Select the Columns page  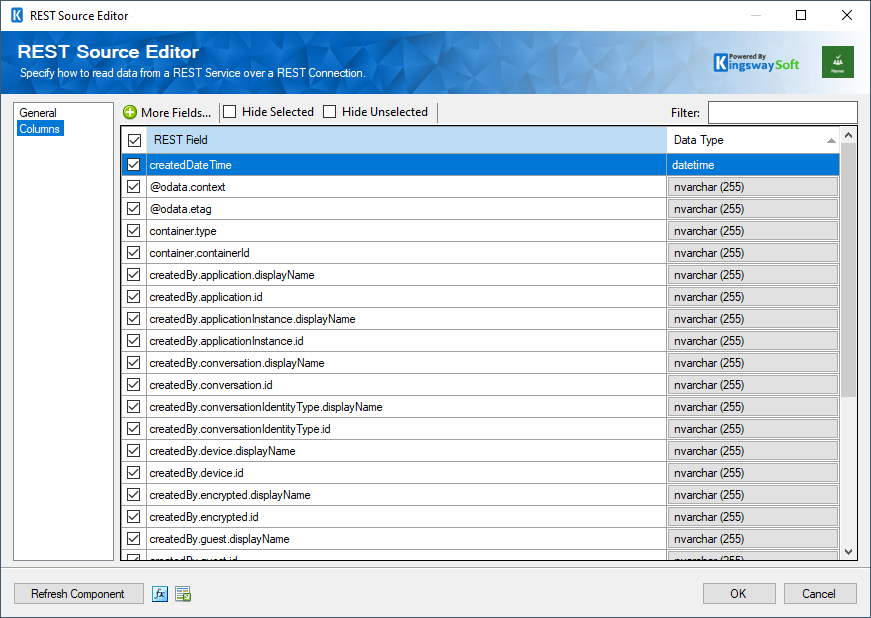click(x=39, y=128)
